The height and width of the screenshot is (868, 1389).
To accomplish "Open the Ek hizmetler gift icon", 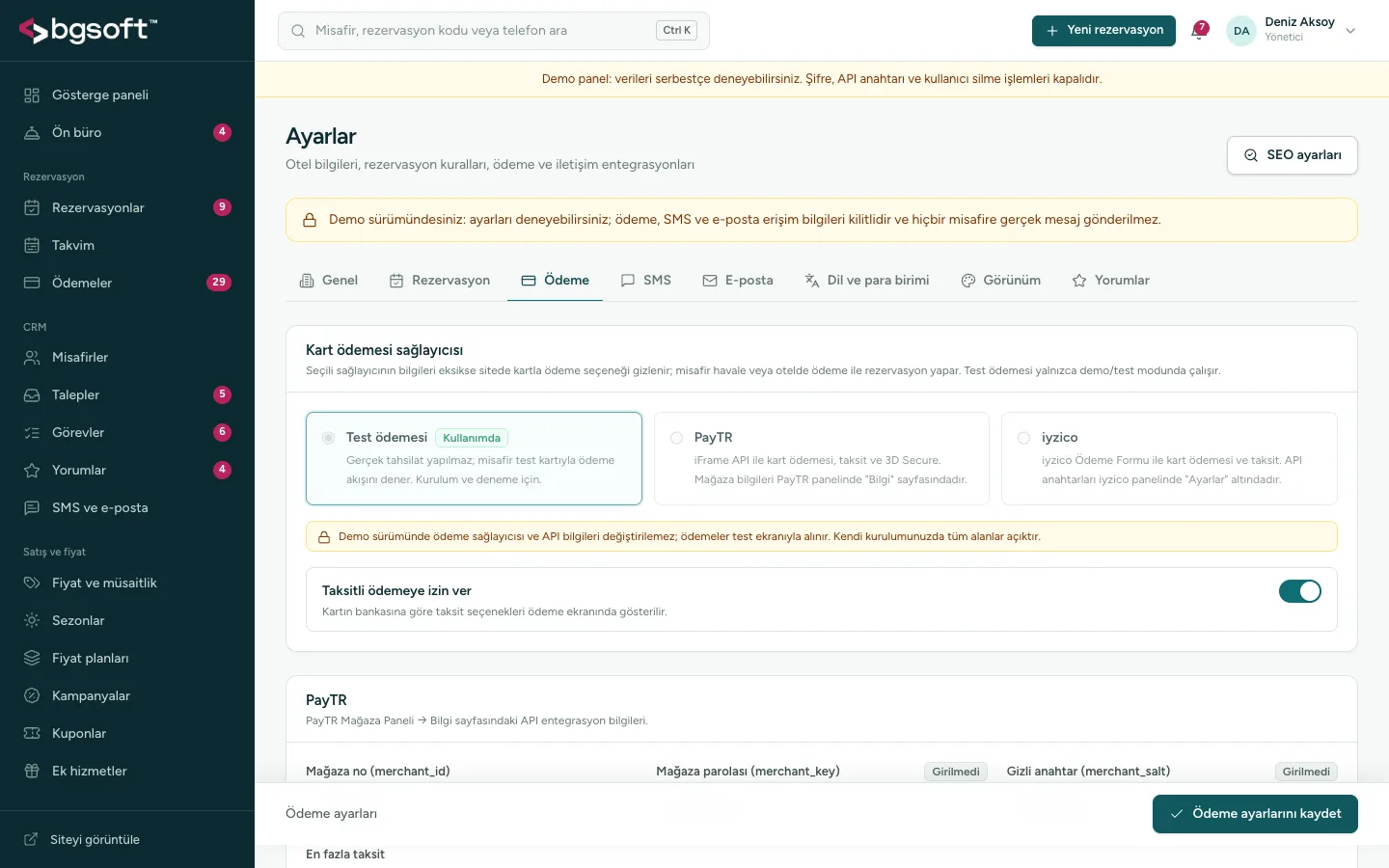I will pos(32,772).
